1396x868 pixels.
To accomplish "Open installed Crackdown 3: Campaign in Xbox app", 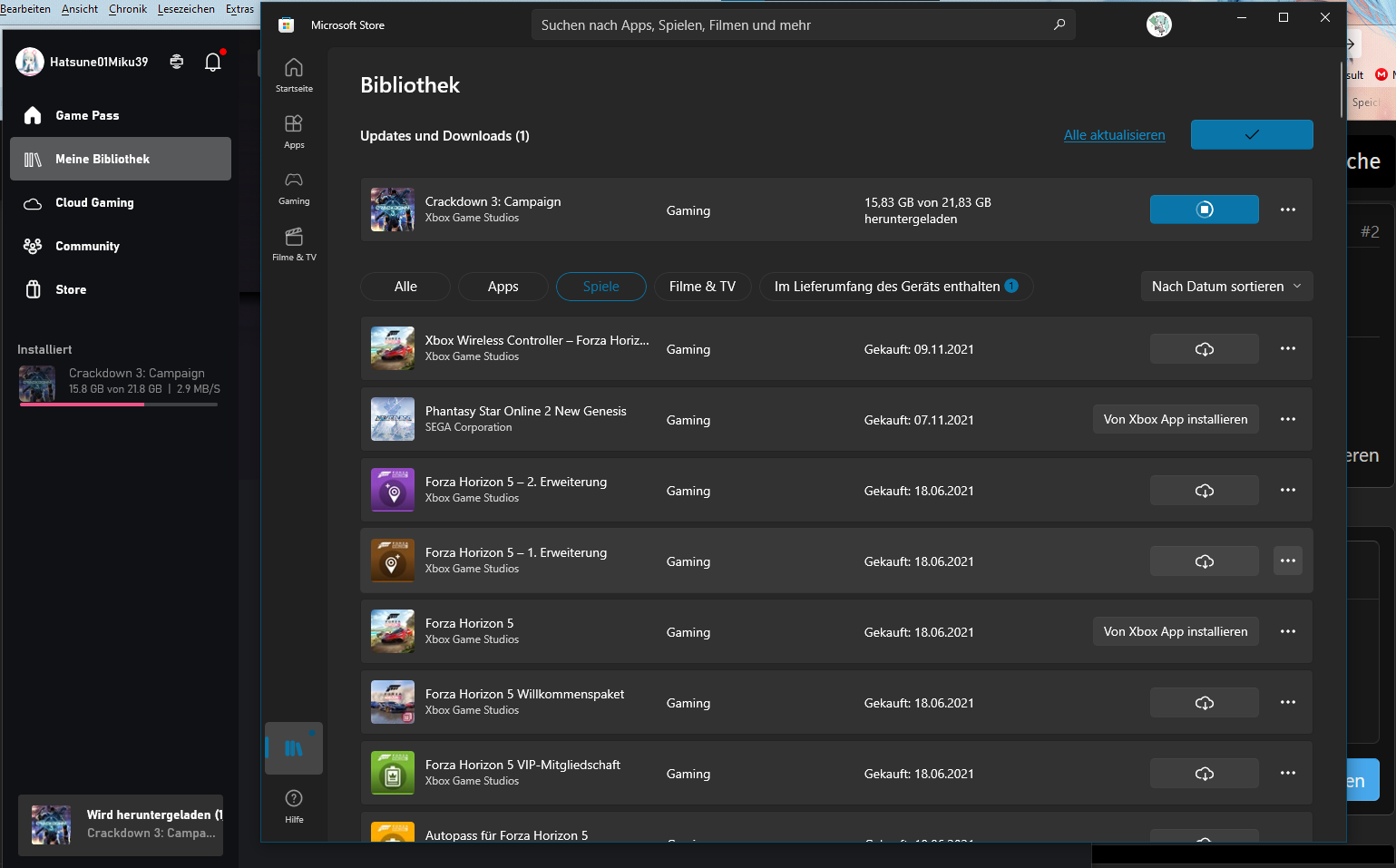I will (x=119, y=384).
